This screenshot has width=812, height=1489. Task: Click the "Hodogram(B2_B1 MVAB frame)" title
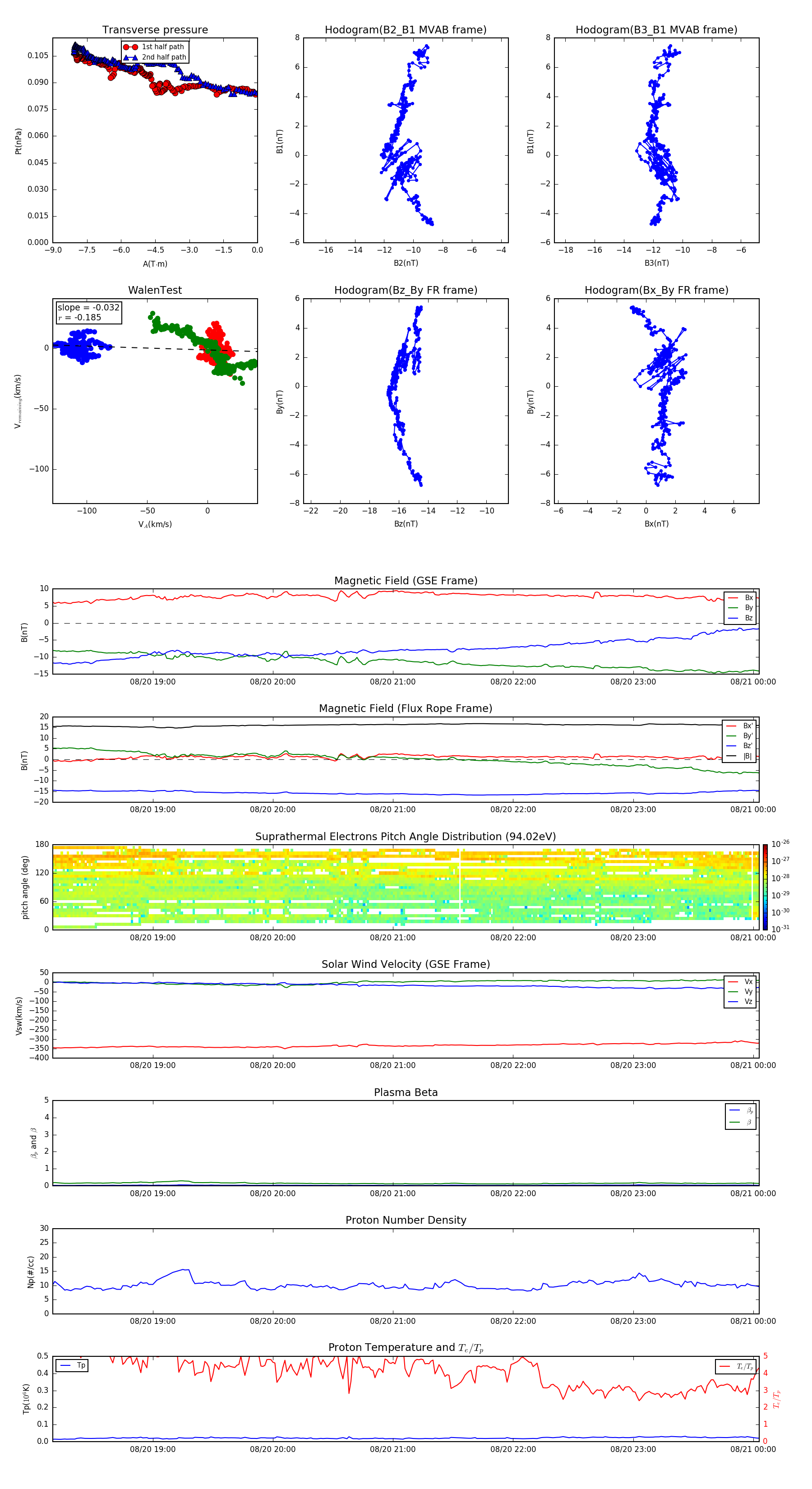pyautogui.click(x=406, y=29)
